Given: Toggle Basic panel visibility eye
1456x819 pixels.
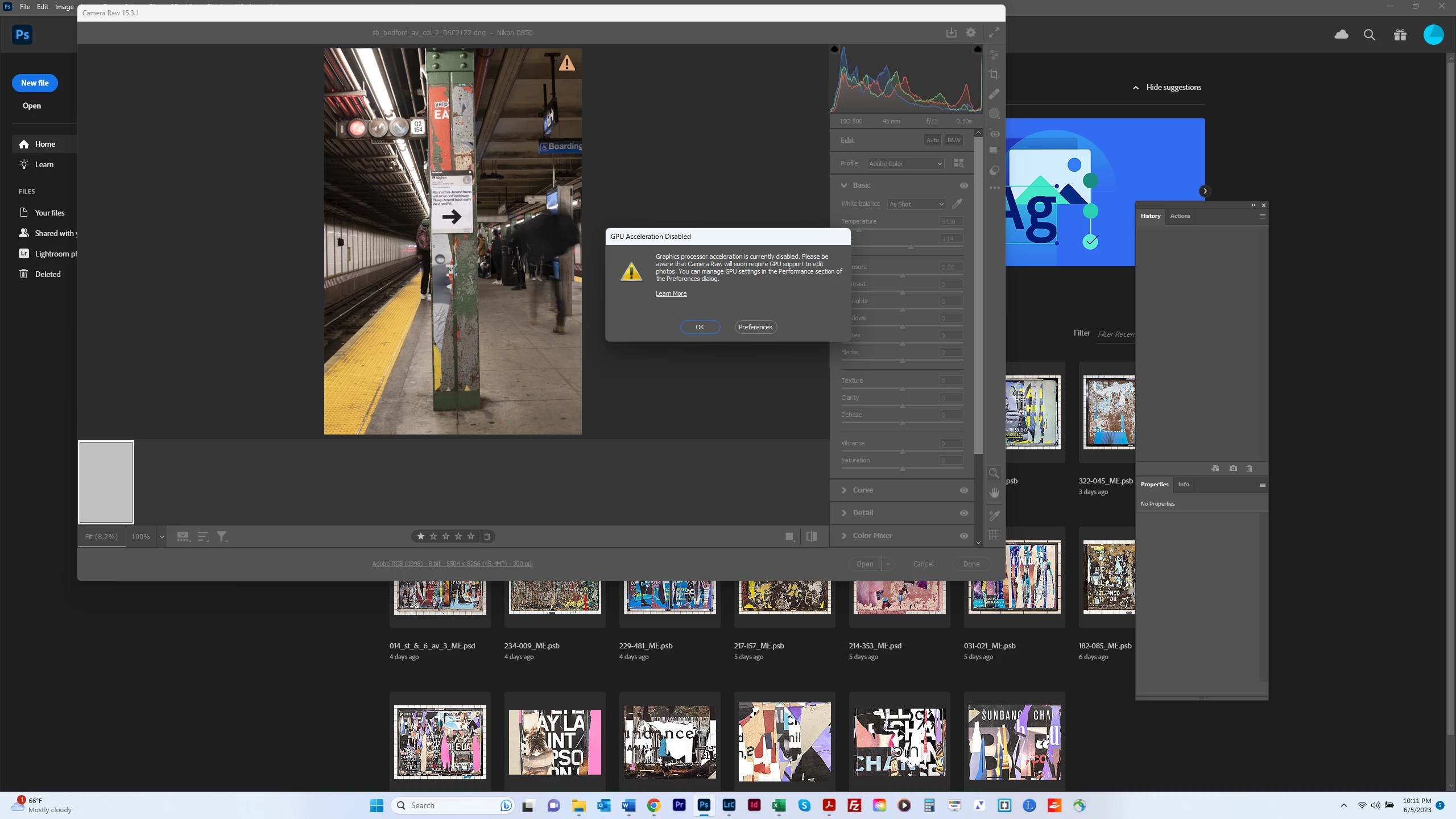Looking at the screenshot, I should click(963, 185).
